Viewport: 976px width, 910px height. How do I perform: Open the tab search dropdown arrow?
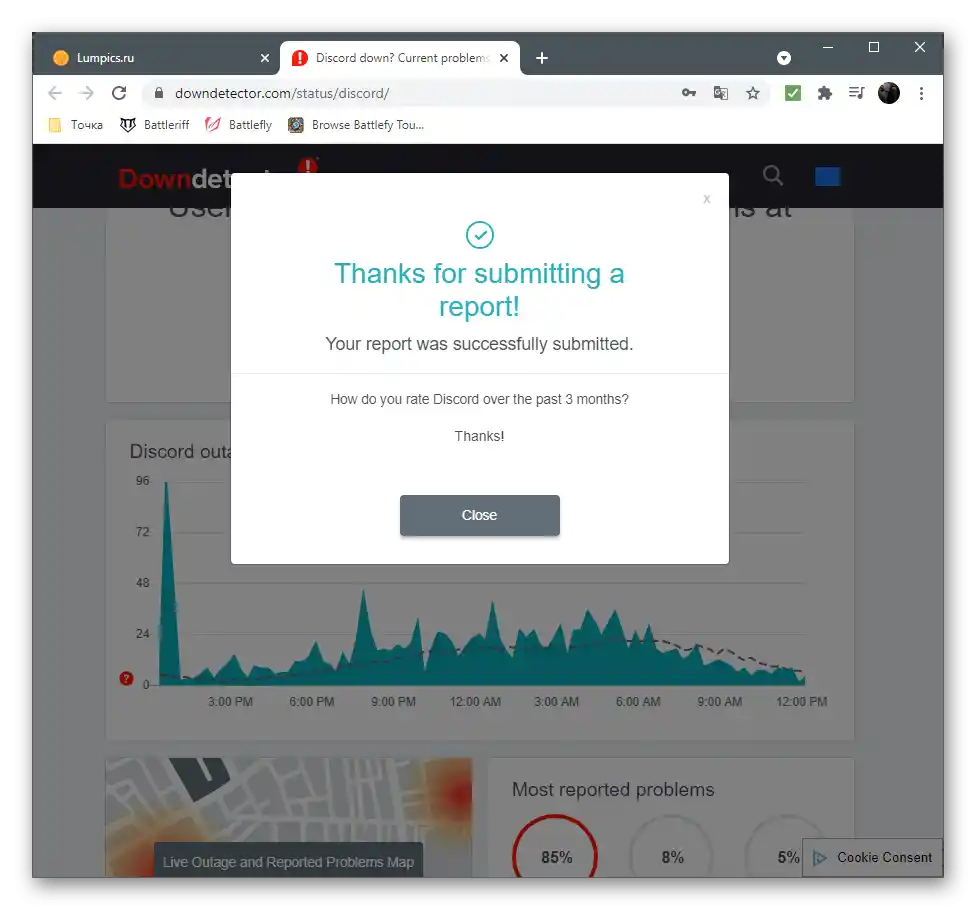tap(784, 58)
